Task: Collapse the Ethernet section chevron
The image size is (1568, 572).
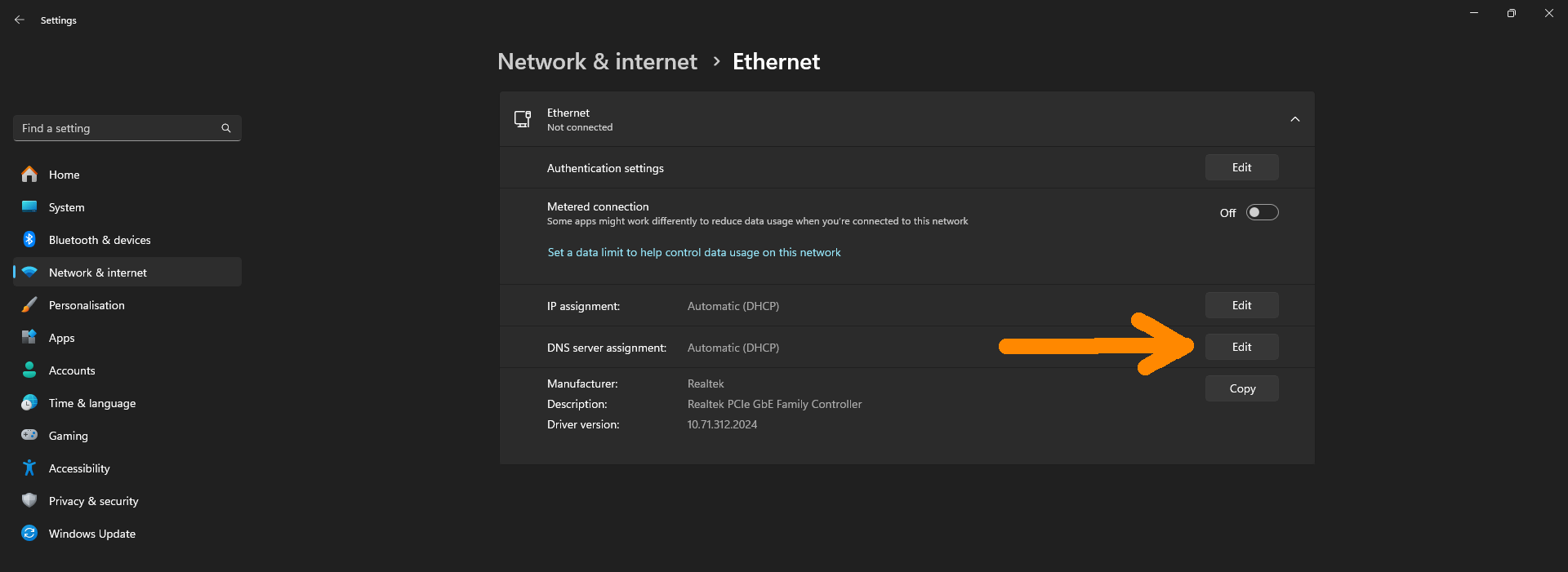Action: [1294, 119]
